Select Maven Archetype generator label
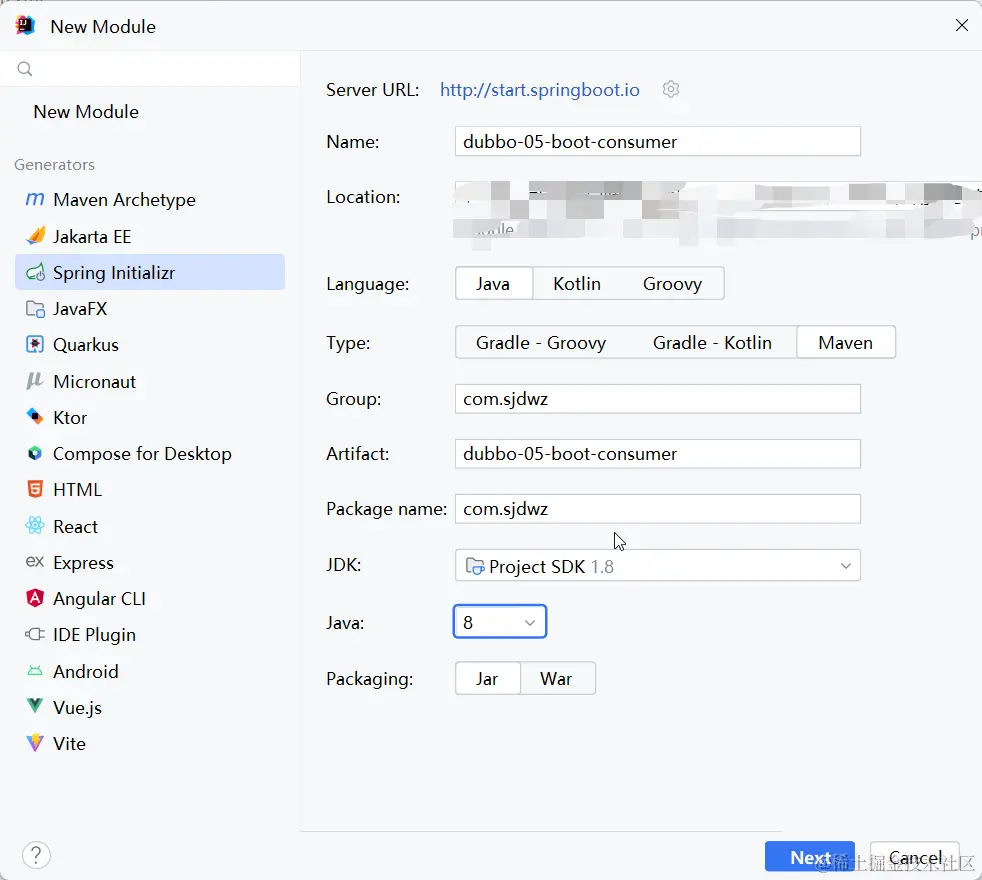 coord(125,200)
